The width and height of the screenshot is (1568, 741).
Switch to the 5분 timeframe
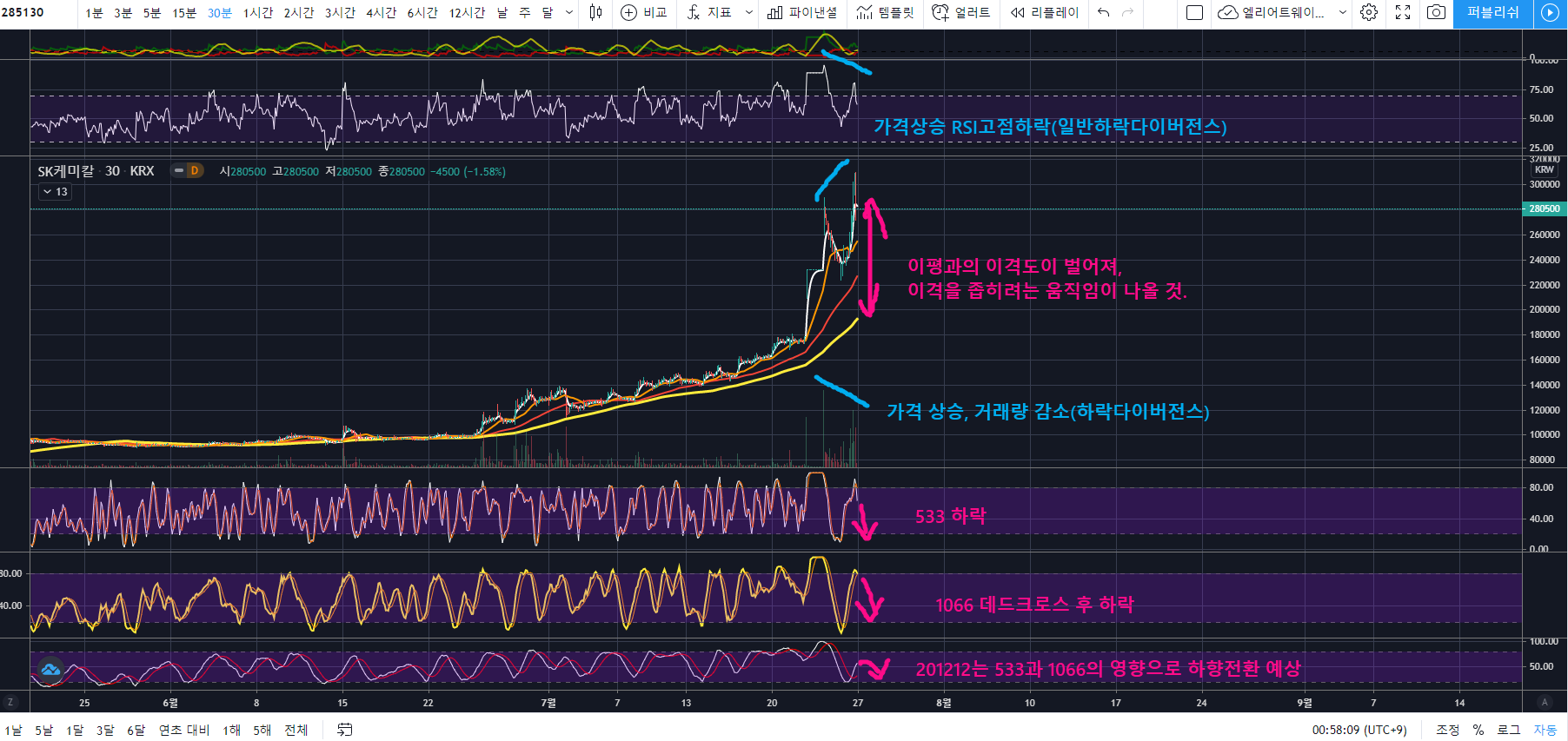(x=152, y=12)
